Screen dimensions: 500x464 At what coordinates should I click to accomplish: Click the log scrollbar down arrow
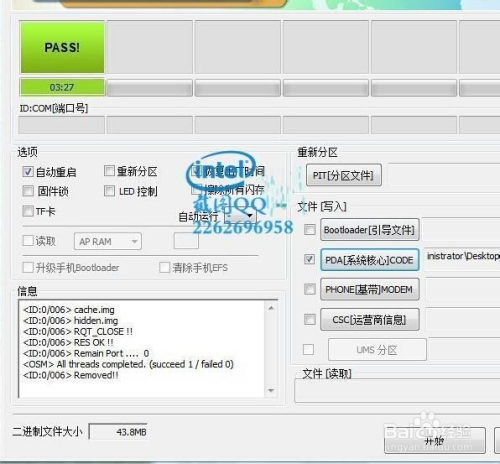click(271, 390)
